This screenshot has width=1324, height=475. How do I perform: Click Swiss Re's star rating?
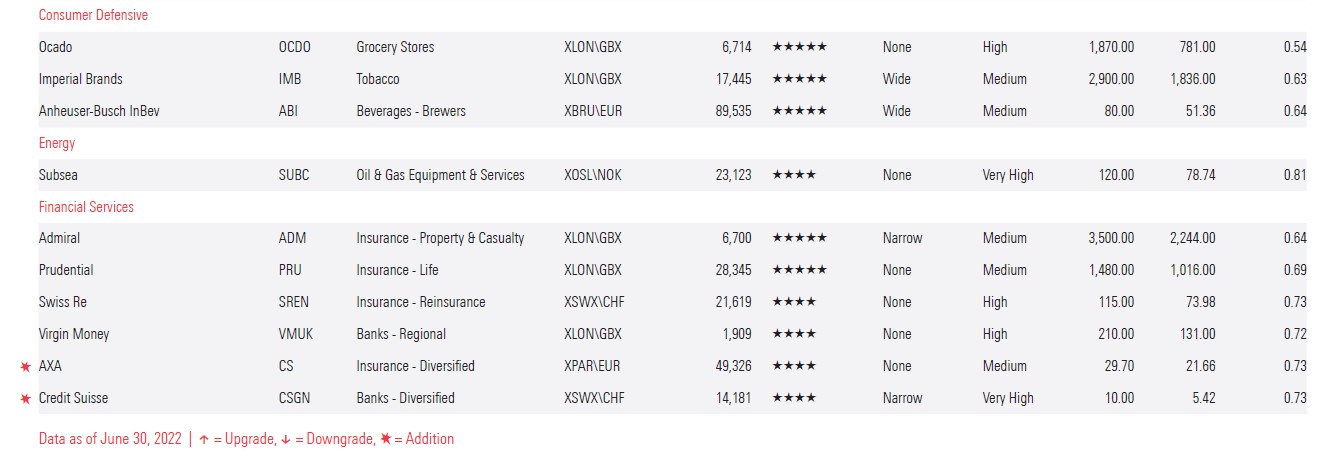(794, 302)
